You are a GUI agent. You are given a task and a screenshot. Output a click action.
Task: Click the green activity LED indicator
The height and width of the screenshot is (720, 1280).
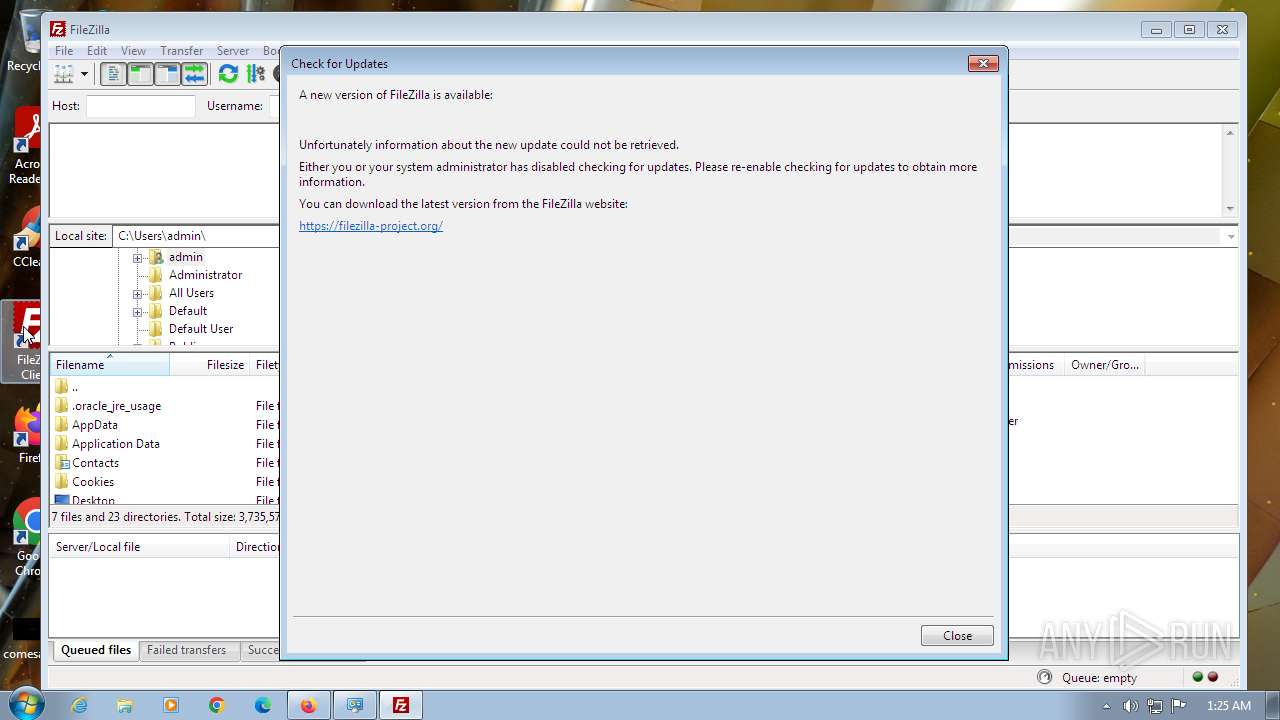tap(1197, 677)
